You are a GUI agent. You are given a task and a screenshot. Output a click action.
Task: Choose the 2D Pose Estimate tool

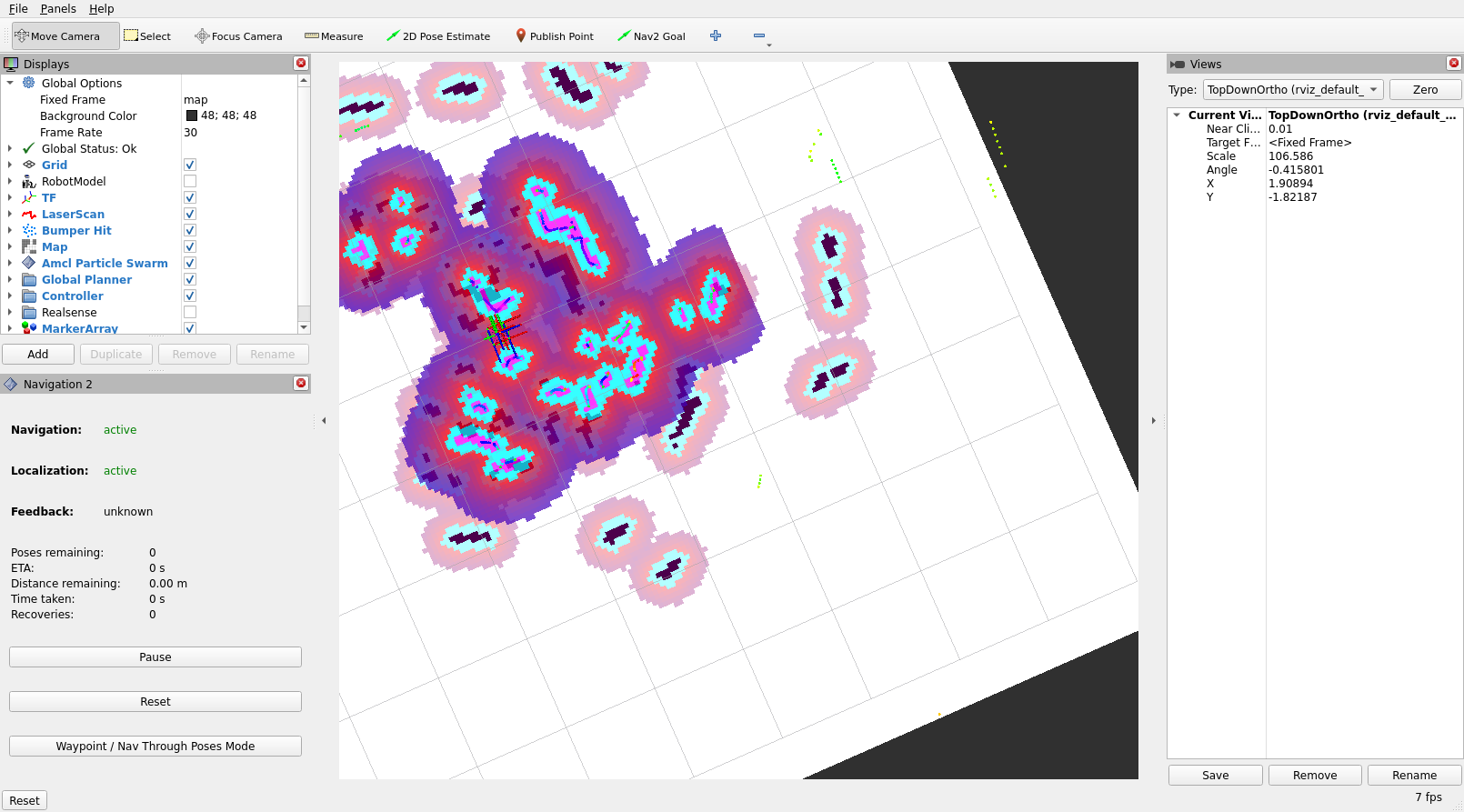(438, 36)
